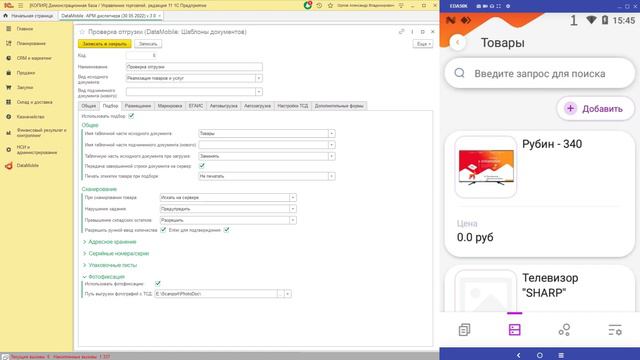The width and height of the screenshot is (640, 360).
Task: Click the notifications bell with red badge
Action: [x=308, y=5]
